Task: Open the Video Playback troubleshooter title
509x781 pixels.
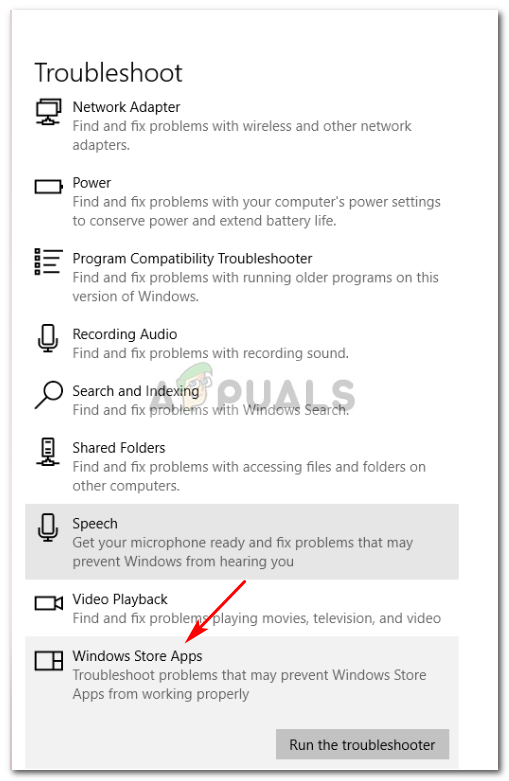Action: coord(120,599)
